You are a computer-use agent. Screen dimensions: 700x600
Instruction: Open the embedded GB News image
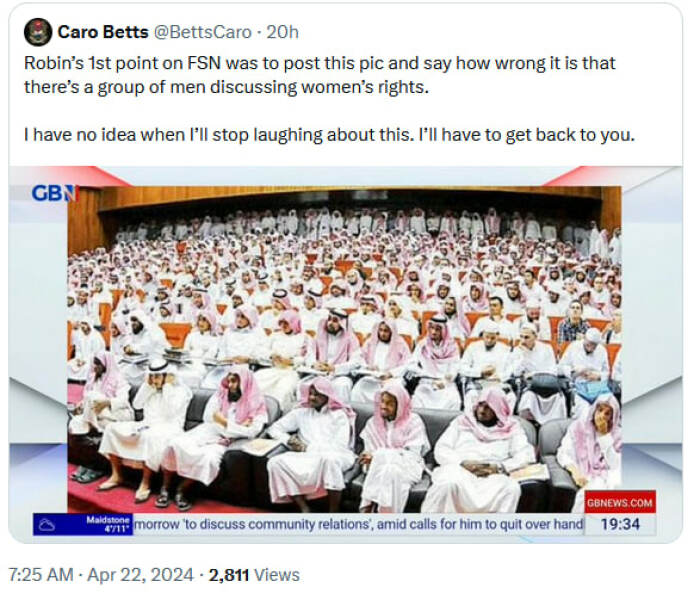click(x=345, y=354)
